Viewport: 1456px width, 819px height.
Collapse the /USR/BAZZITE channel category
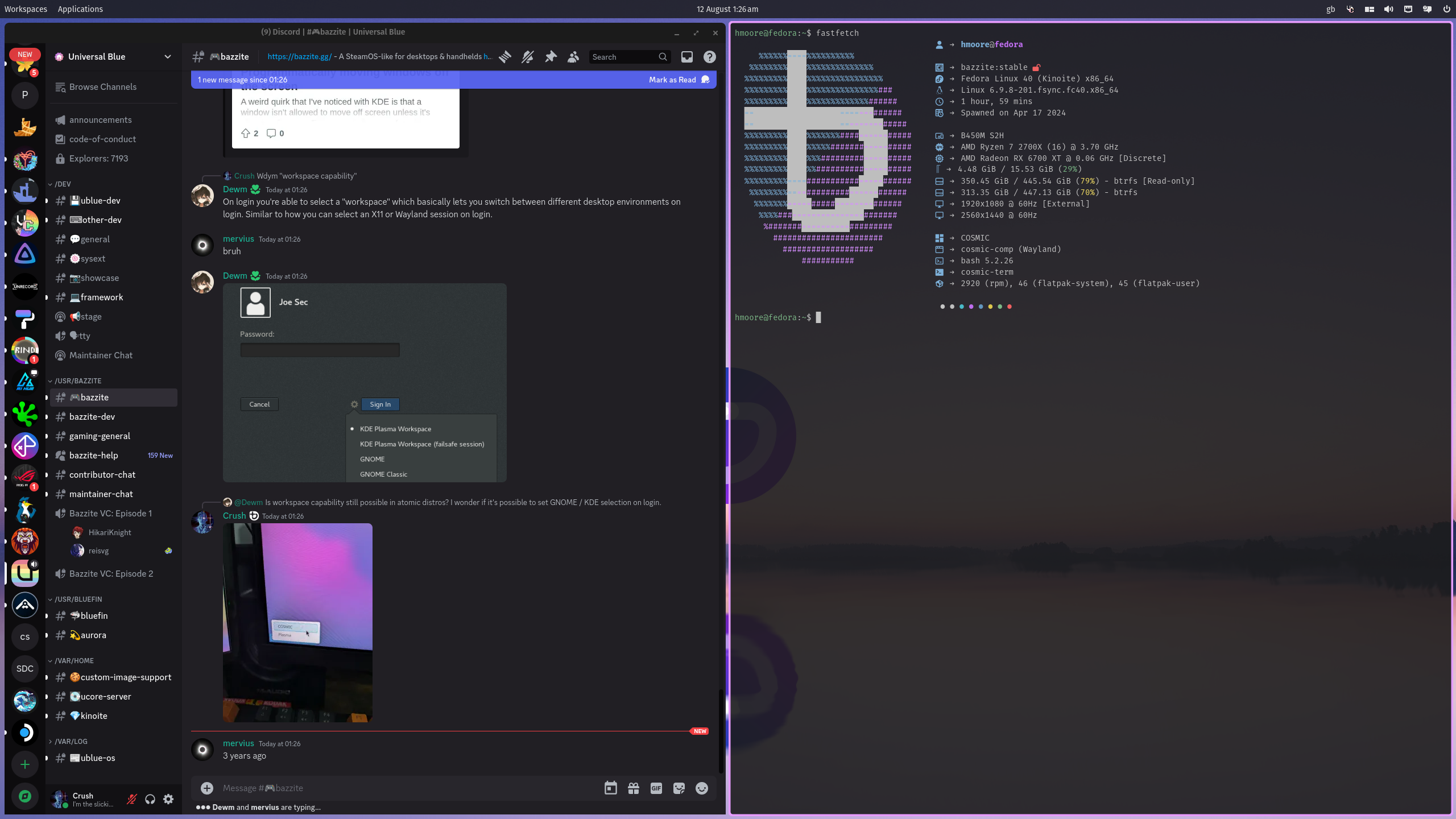(77, 380)
